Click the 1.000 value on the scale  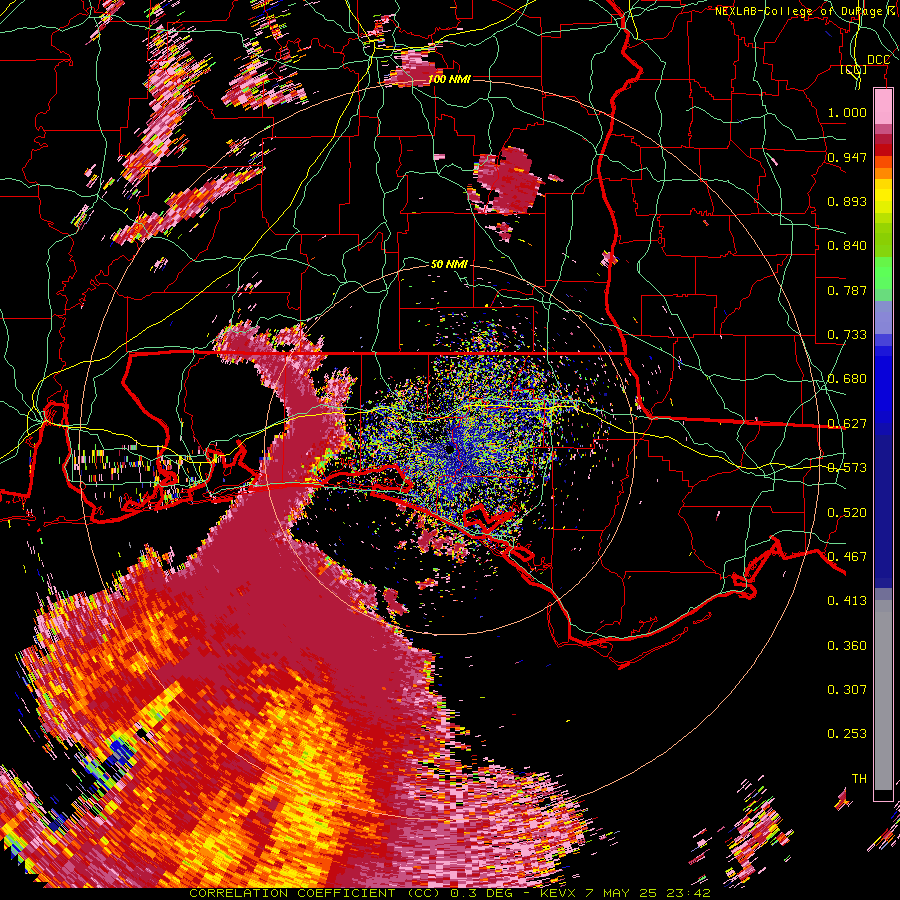tap(847, 112)
